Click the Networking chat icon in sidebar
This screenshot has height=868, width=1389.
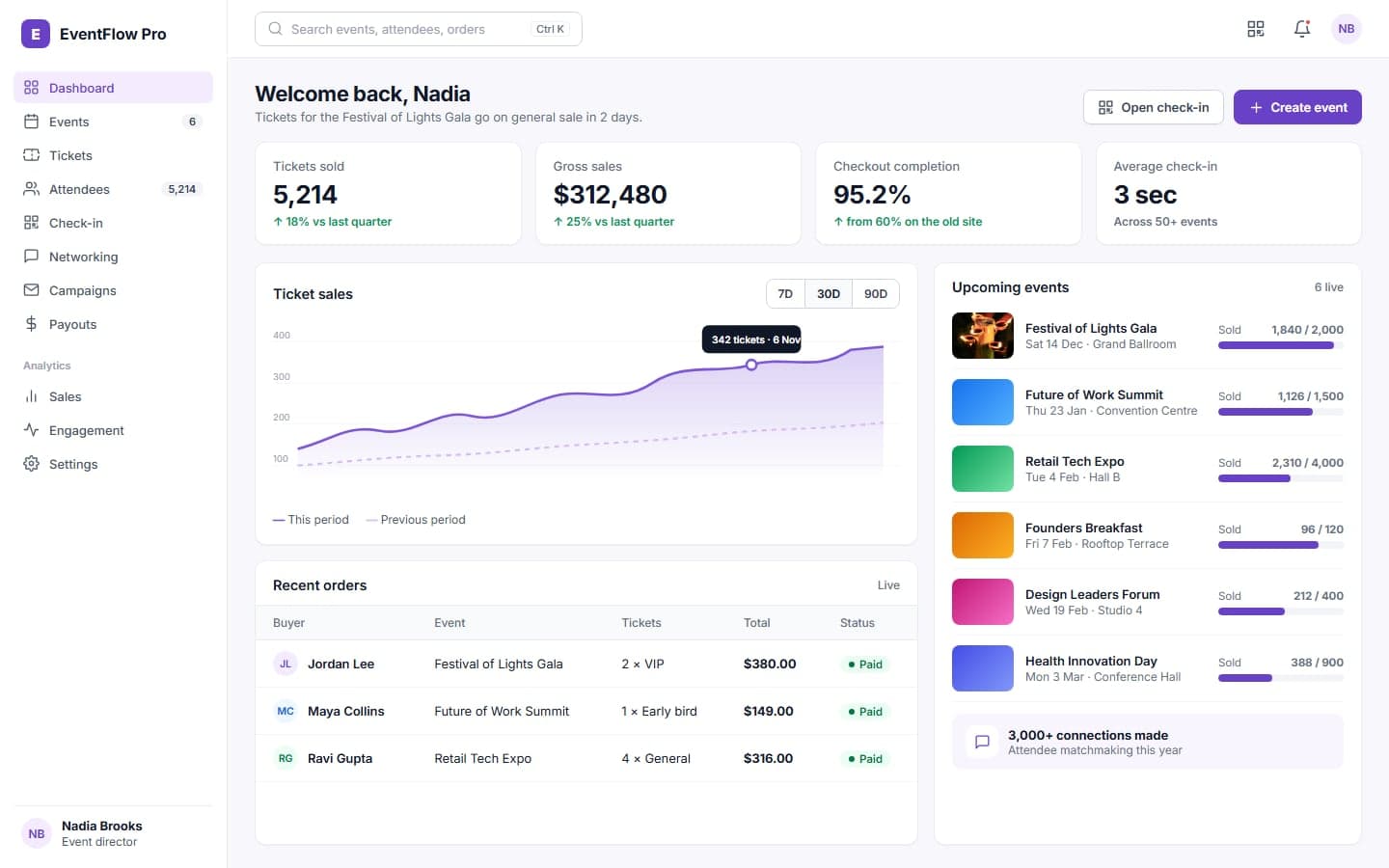[31, 257]
